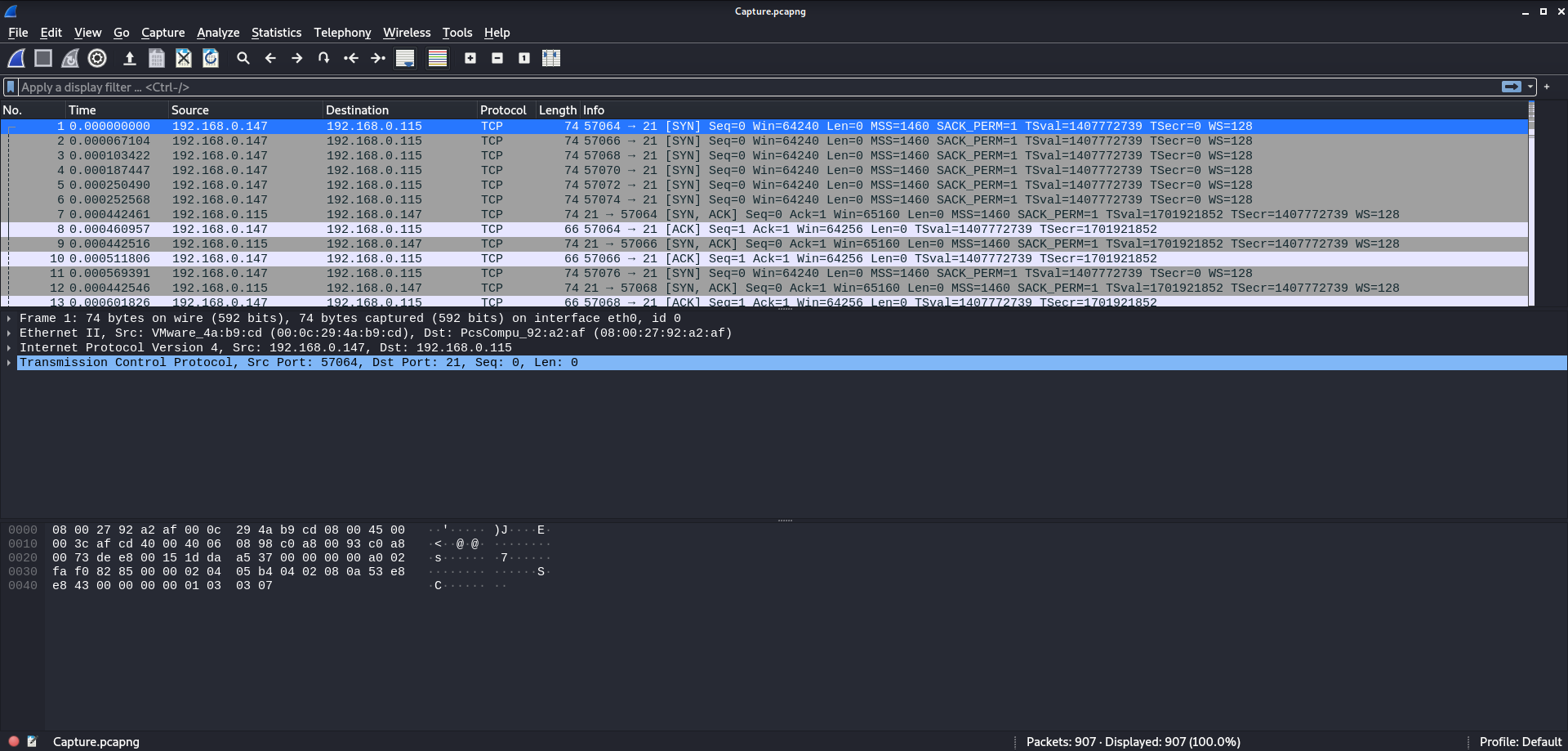Select packet 4 SYN port 57070
The image size is (1568, 751).
pyautogui.click(x=764, y=171)
